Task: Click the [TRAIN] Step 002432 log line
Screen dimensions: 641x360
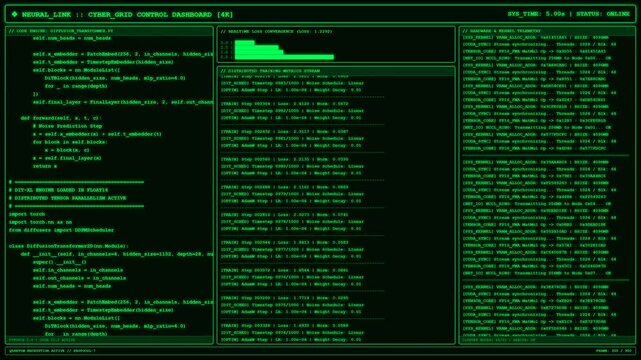Action: point(285,132)
